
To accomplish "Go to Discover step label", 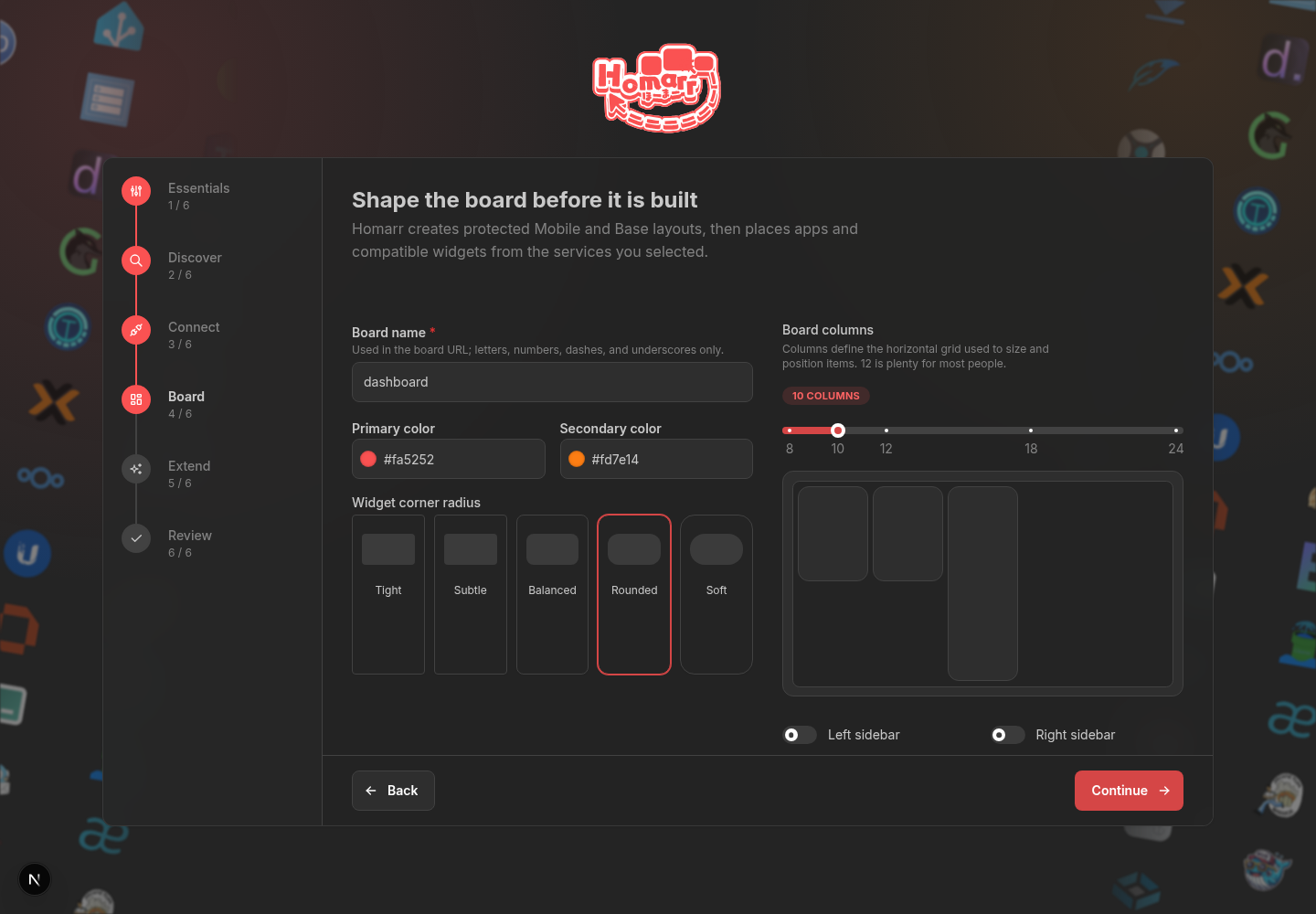I will pos(195,258).
